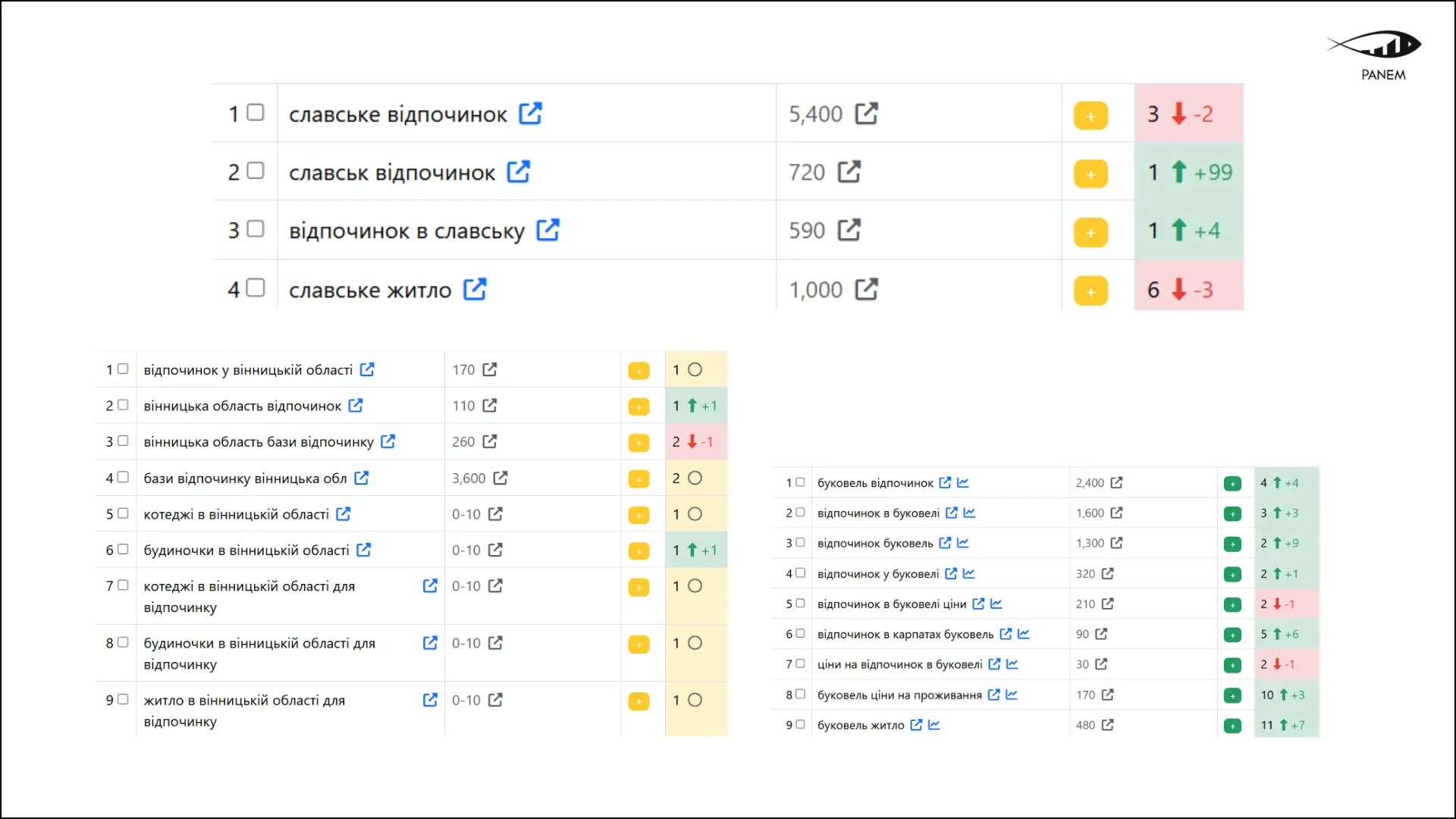The height and width of the screenshot is (819, 1456).
Task: Click yellow plus button for котеджі в вінницькій області
Action: [x=639, y=515]
